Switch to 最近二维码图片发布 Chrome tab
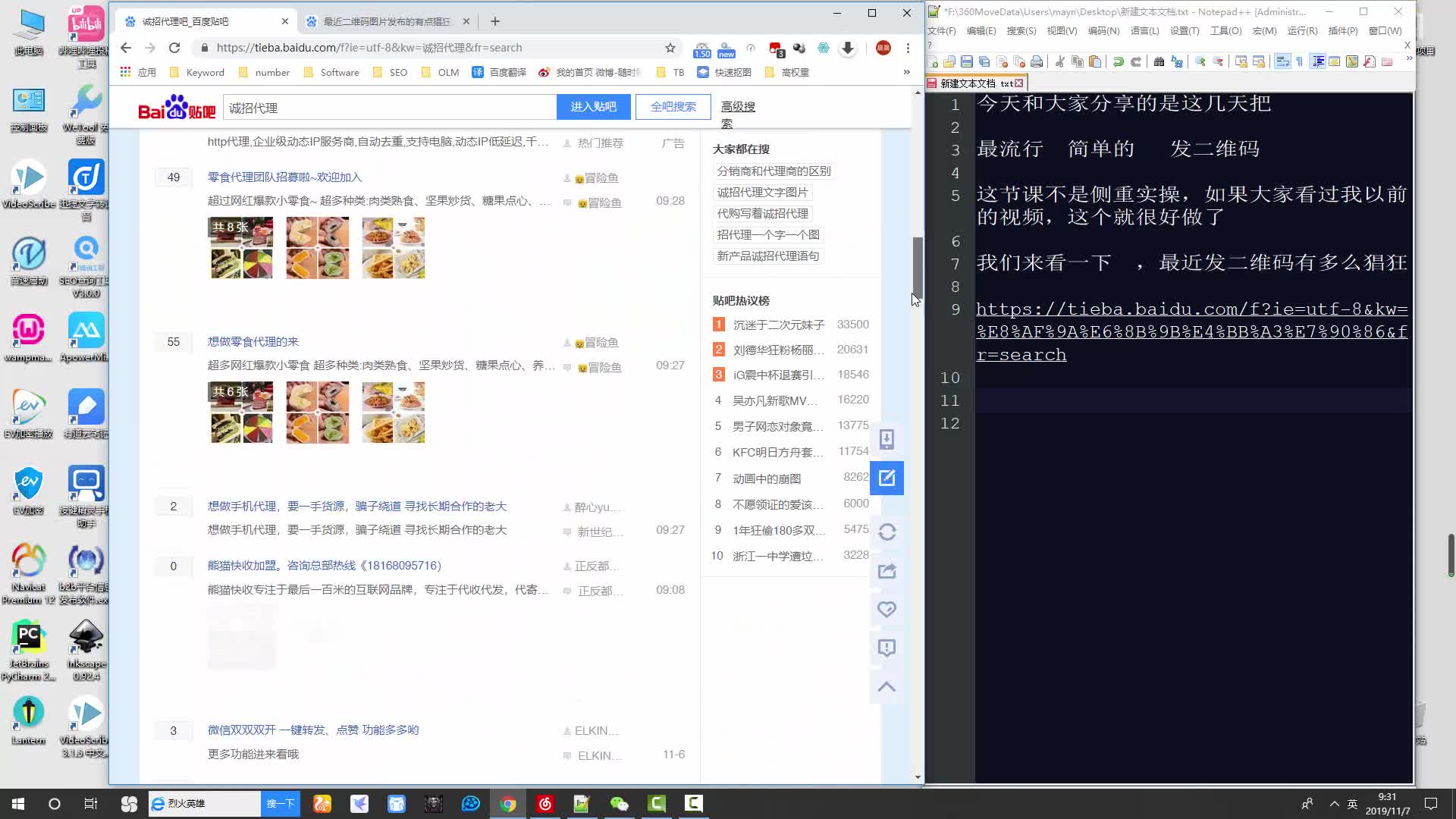 (x=388, y=21)
